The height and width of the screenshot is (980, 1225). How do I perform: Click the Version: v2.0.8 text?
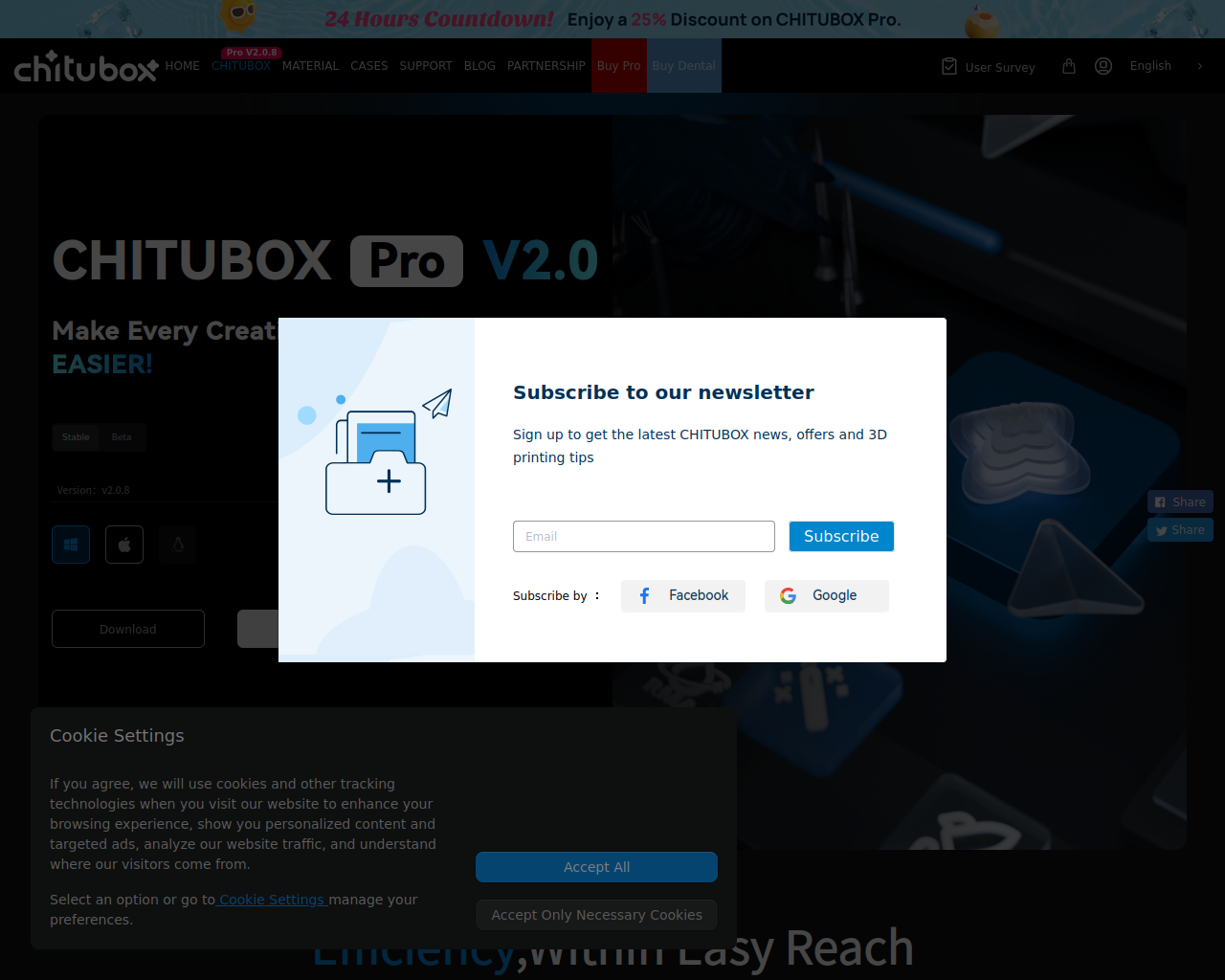click(94, 490)
